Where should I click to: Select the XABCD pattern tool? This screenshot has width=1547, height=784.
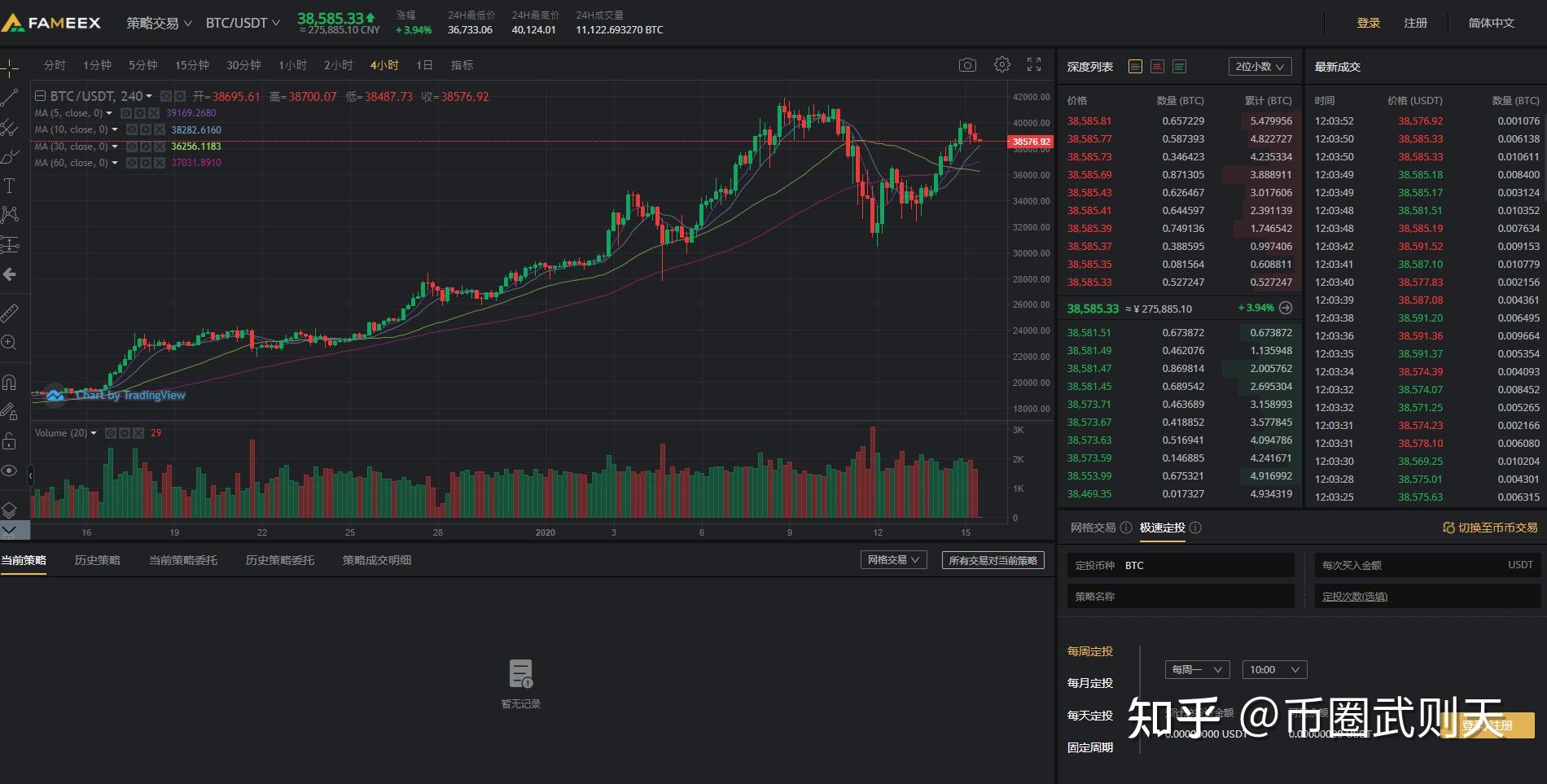coord(10,215)
